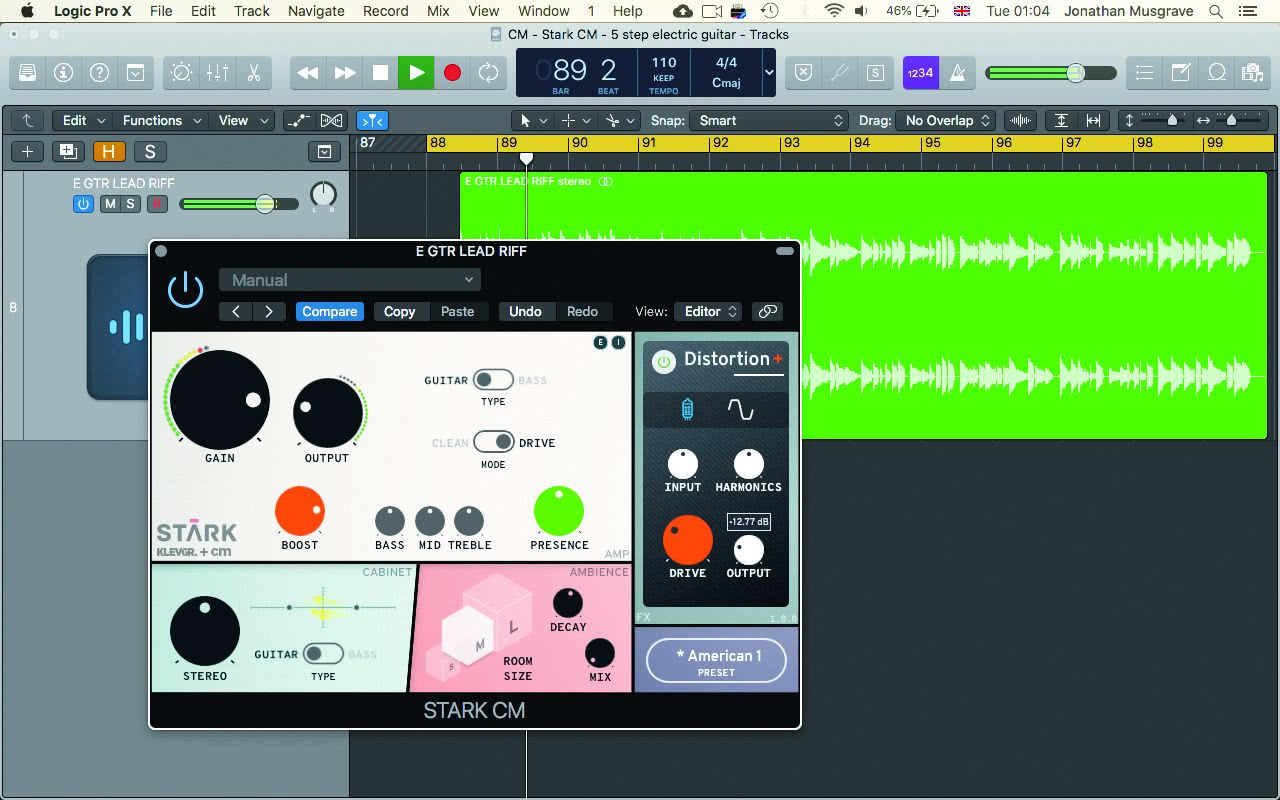Click the Record transport button

(x=452, y=73)
